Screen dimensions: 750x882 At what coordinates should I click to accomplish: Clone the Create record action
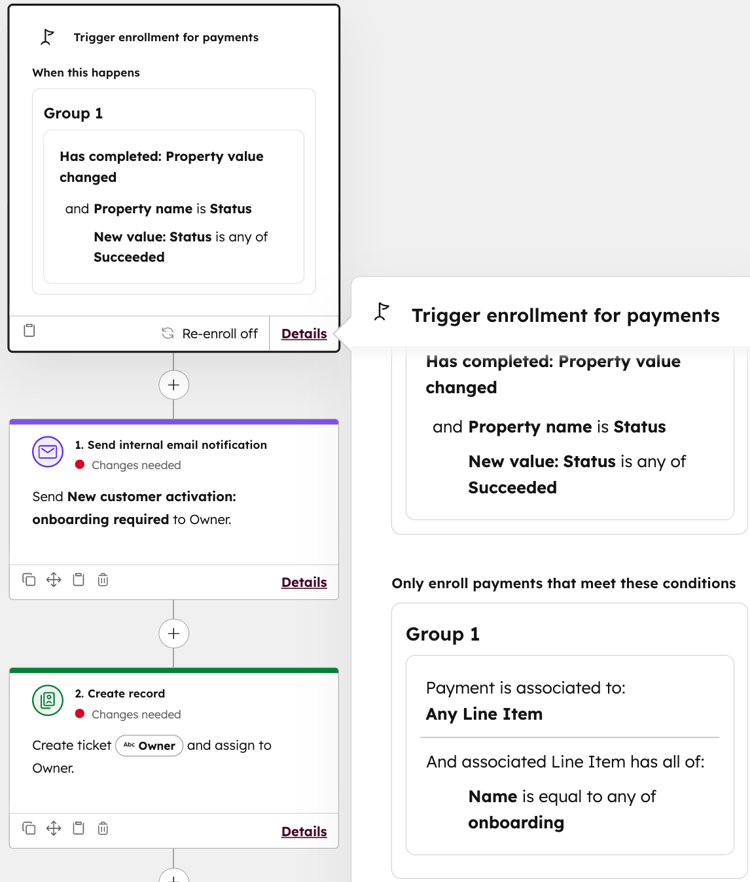(x=28, y=829)
